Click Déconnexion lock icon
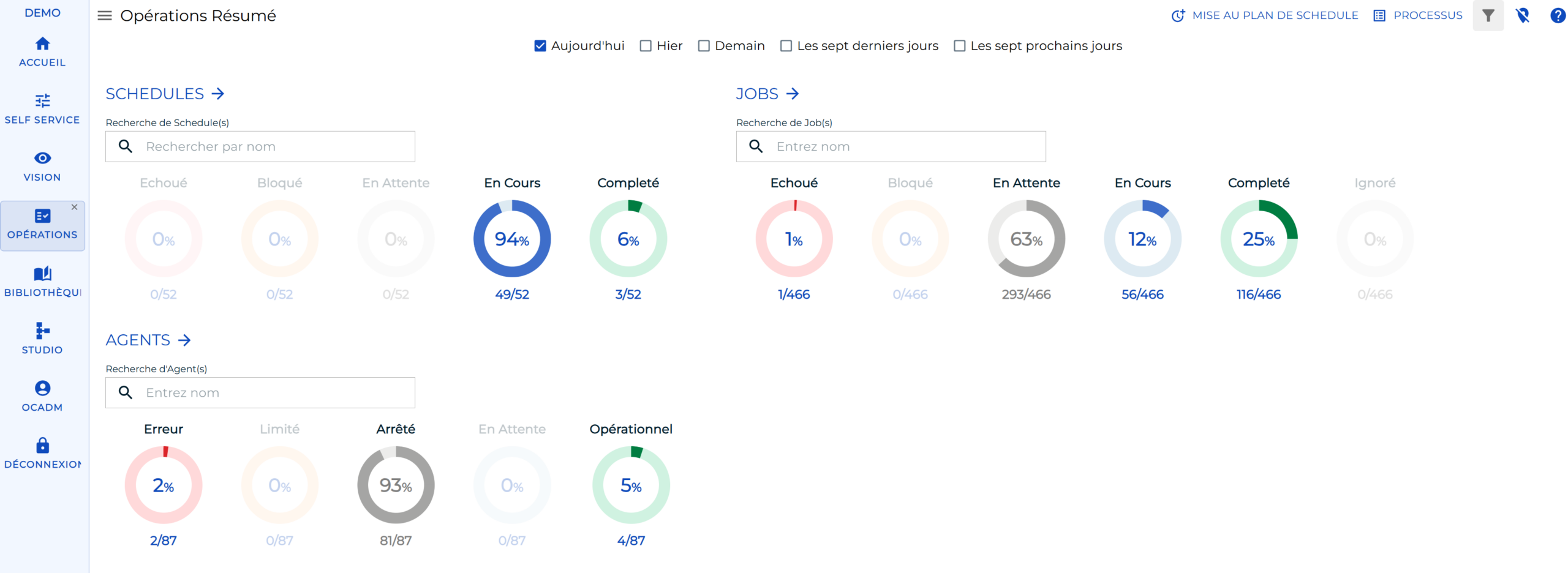 coord(42,445)
